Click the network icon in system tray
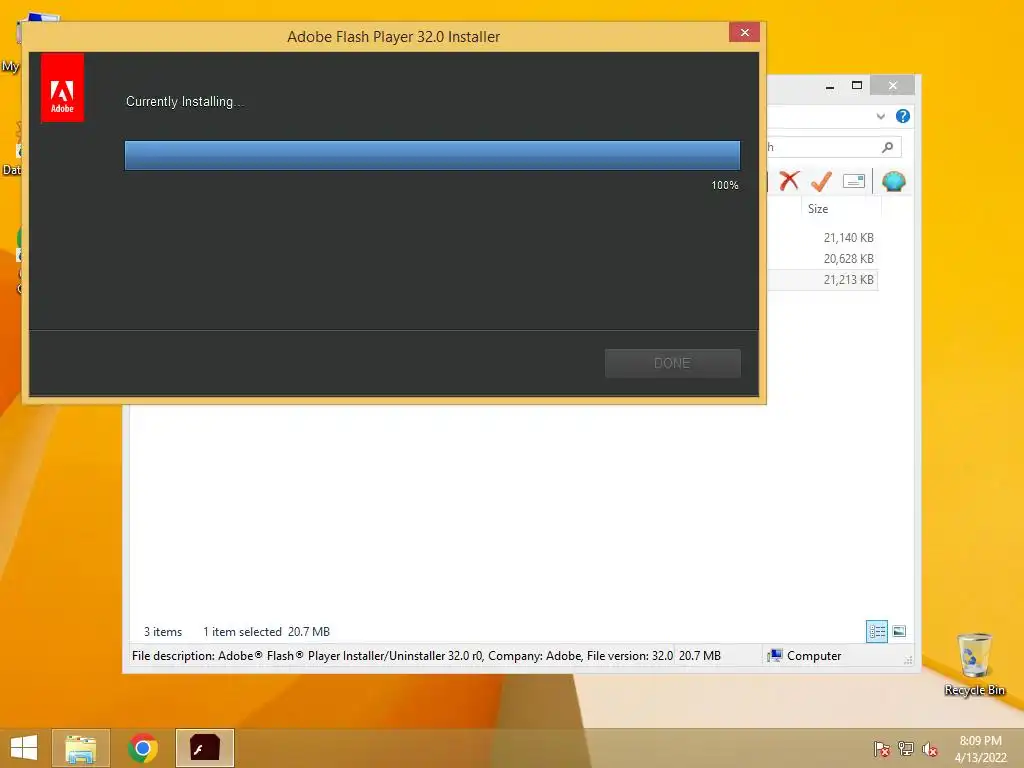This screenshot has height=768, width=1024. [906, 748]
